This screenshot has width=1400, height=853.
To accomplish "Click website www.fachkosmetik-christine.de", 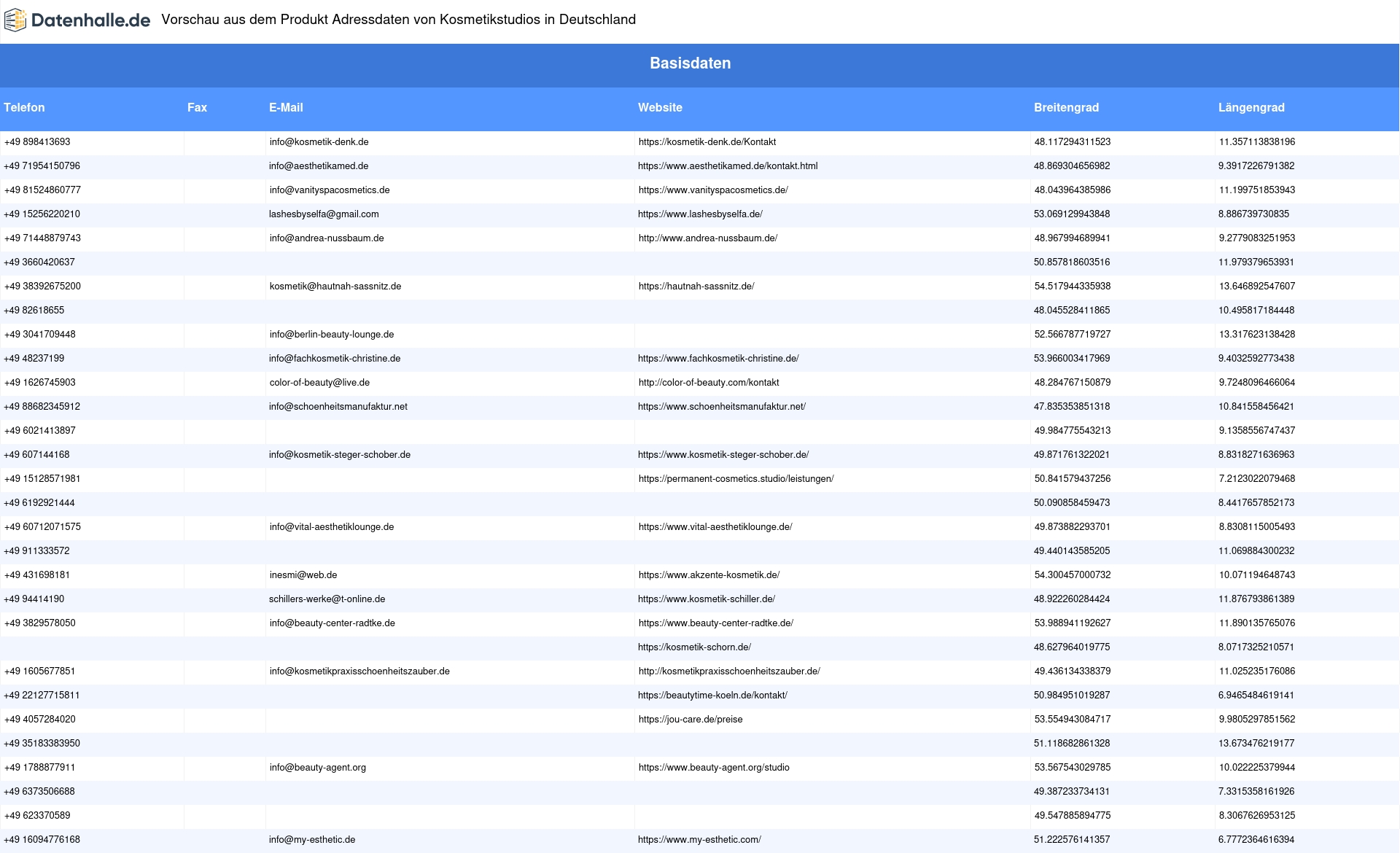I will [718, 359].
